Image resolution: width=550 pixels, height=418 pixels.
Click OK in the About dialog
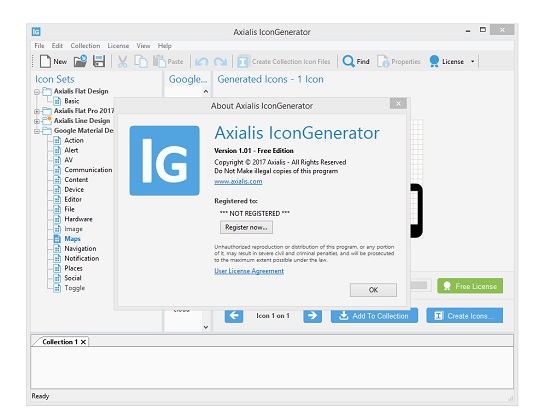(x=373, y=290)
